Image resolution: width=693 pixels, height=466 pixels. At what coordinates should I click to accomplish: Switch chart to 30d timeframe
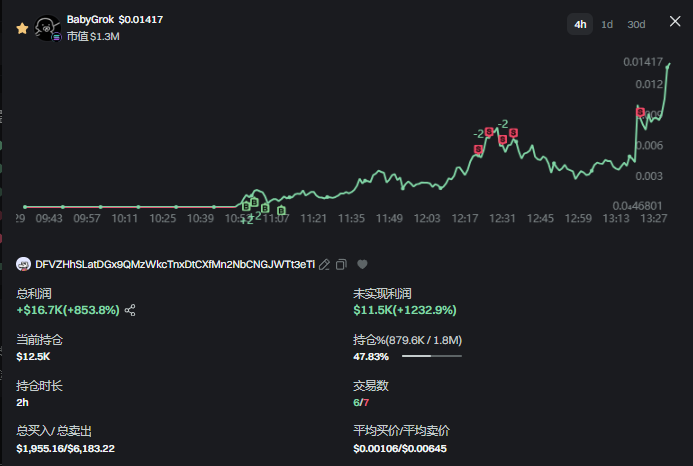(x=636, y=24)
